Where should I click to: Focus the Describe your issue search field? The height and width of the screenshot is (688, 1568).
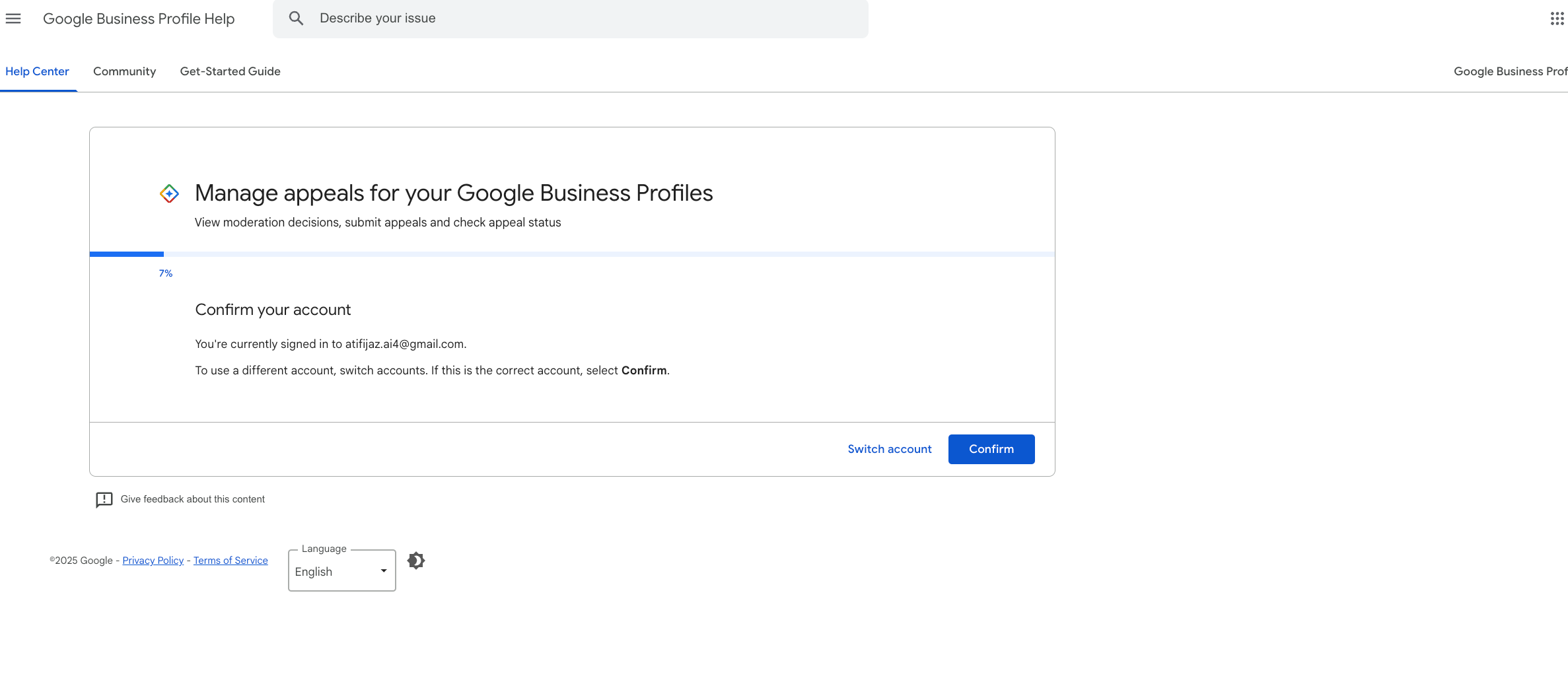coord(571,18)
